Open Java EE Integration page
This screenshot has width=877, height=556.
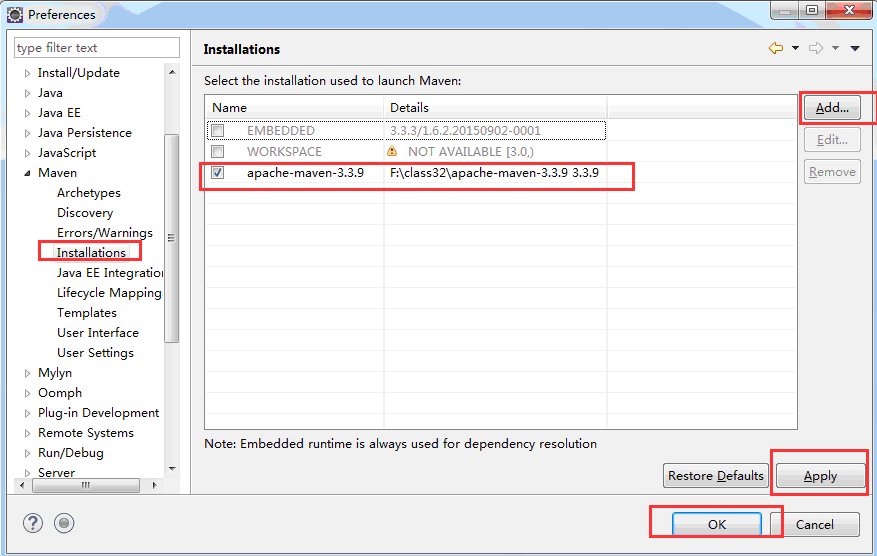pyautogui.click(x=110, y=272)
